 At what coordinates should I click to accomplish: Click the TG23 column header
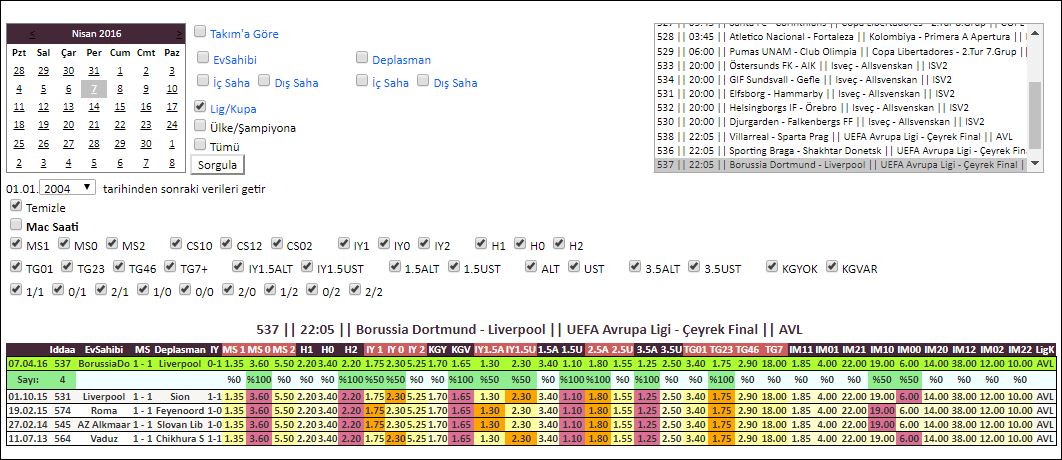(x=721, y=350)
